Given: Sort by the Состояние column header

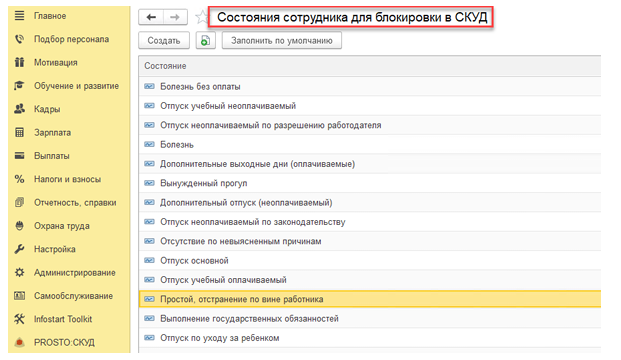Looking at the screenshot, I should 370,66.
